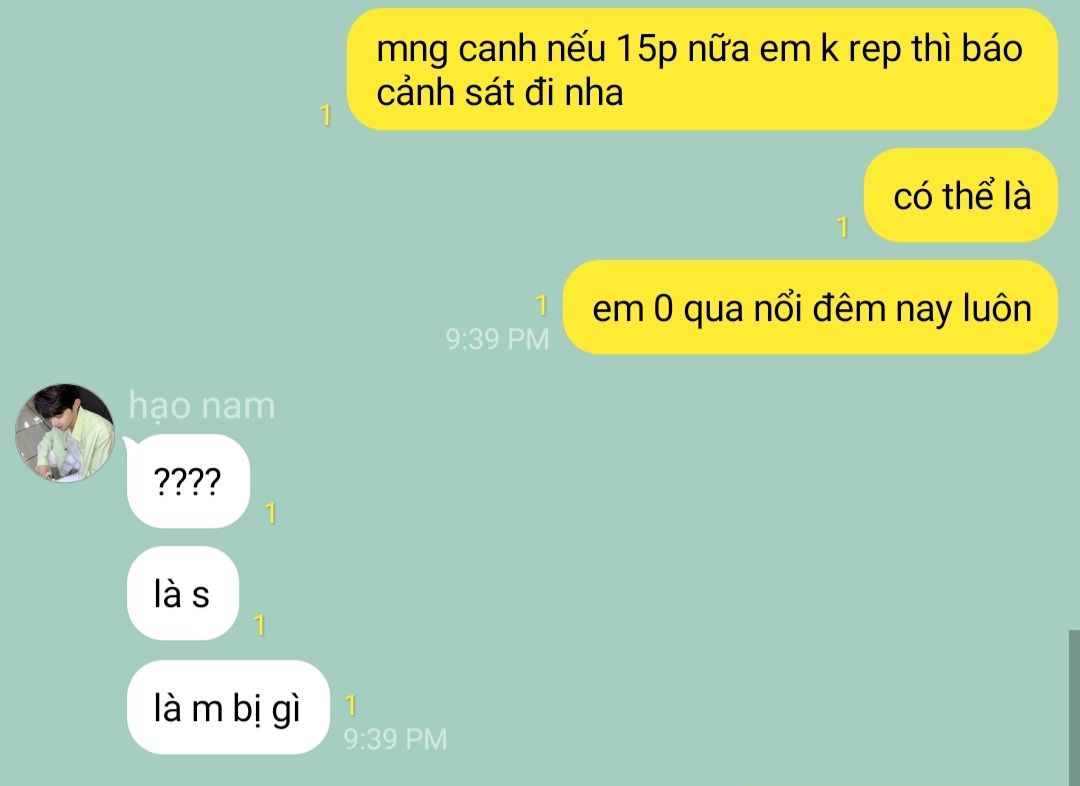This screenshot has width=1080, height=786.
Task: Click the 9:39 PM timestamp under sent messages
Action: [497, 339]
